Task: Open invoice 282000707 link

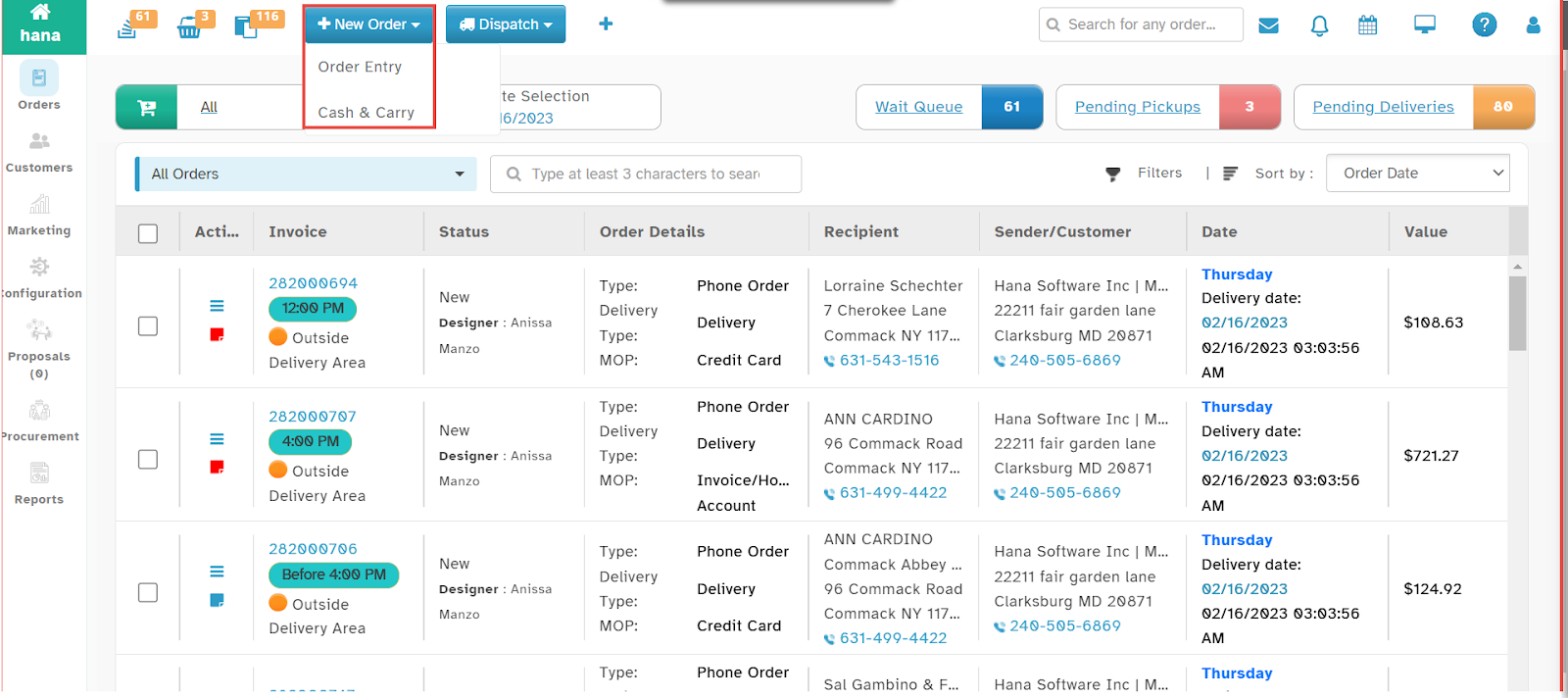Action: click(313, 417)
